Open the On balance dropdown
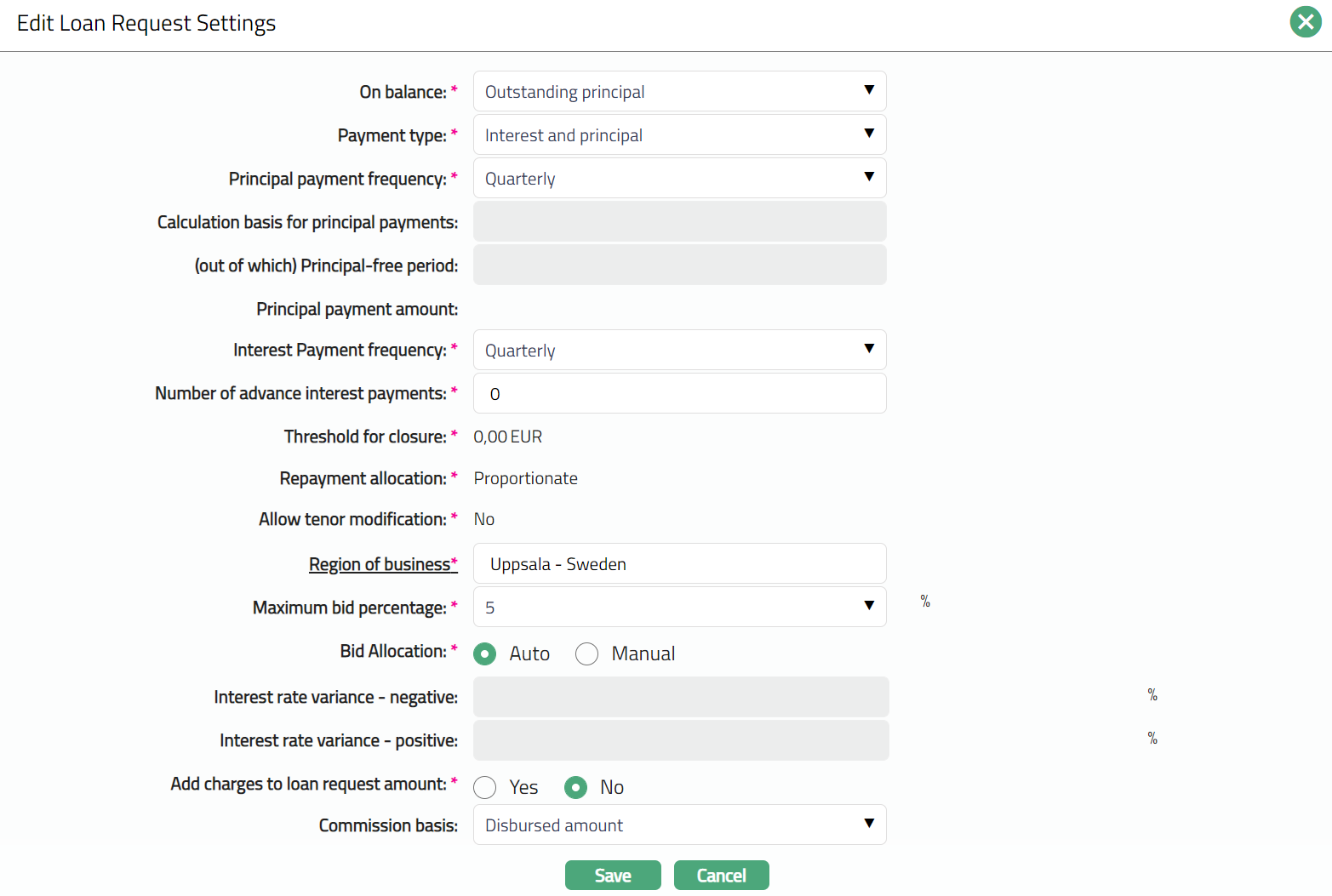The width and height of the screenshot is (1332, 896). coord(679,91)
